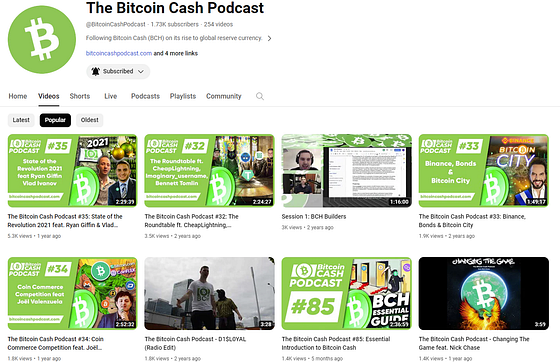Viewport: 560px width, 362px height.
Task: Click title 'Podcast #34: Coin Commerce Competition'
Action: click(55, 343)
